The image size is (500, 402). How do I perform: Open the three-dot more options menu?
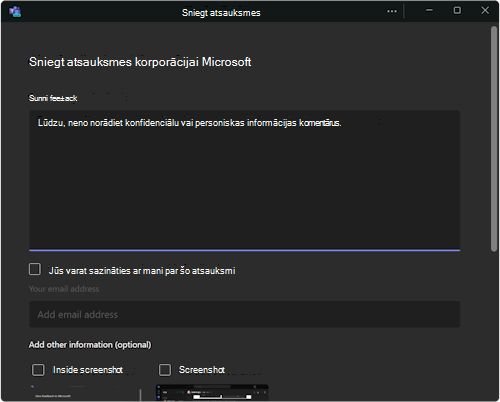(392, 11)
